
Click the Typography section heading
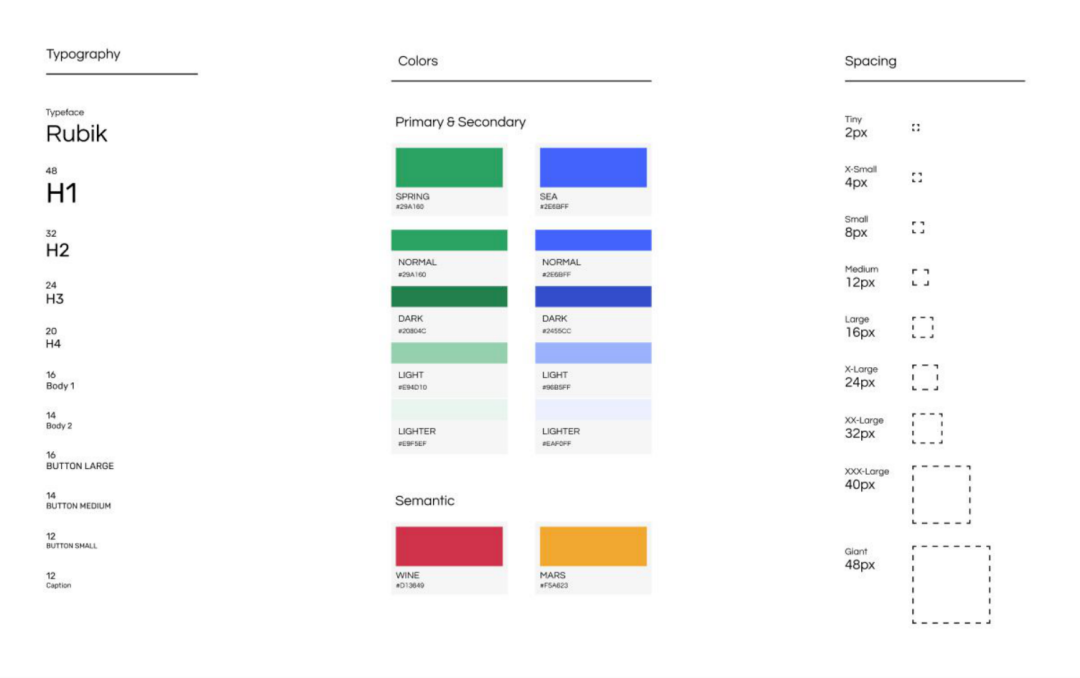coord(83,54)
